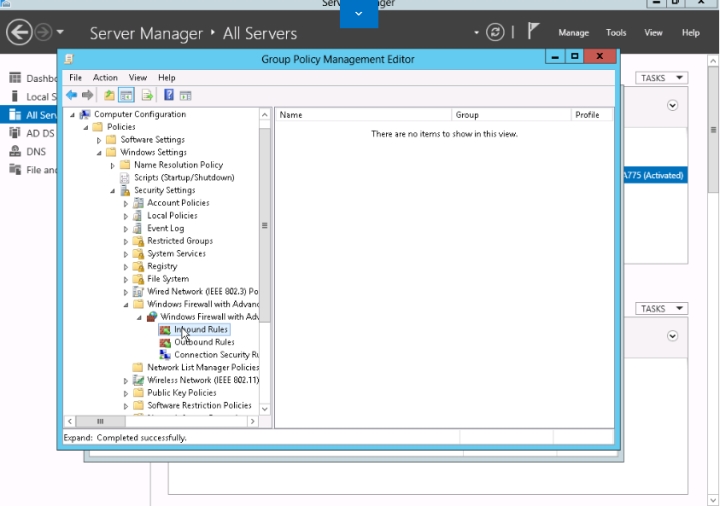Screen dimensions: 720x506
Task: Click the Server Manager refresh icon
Action: 495,33
